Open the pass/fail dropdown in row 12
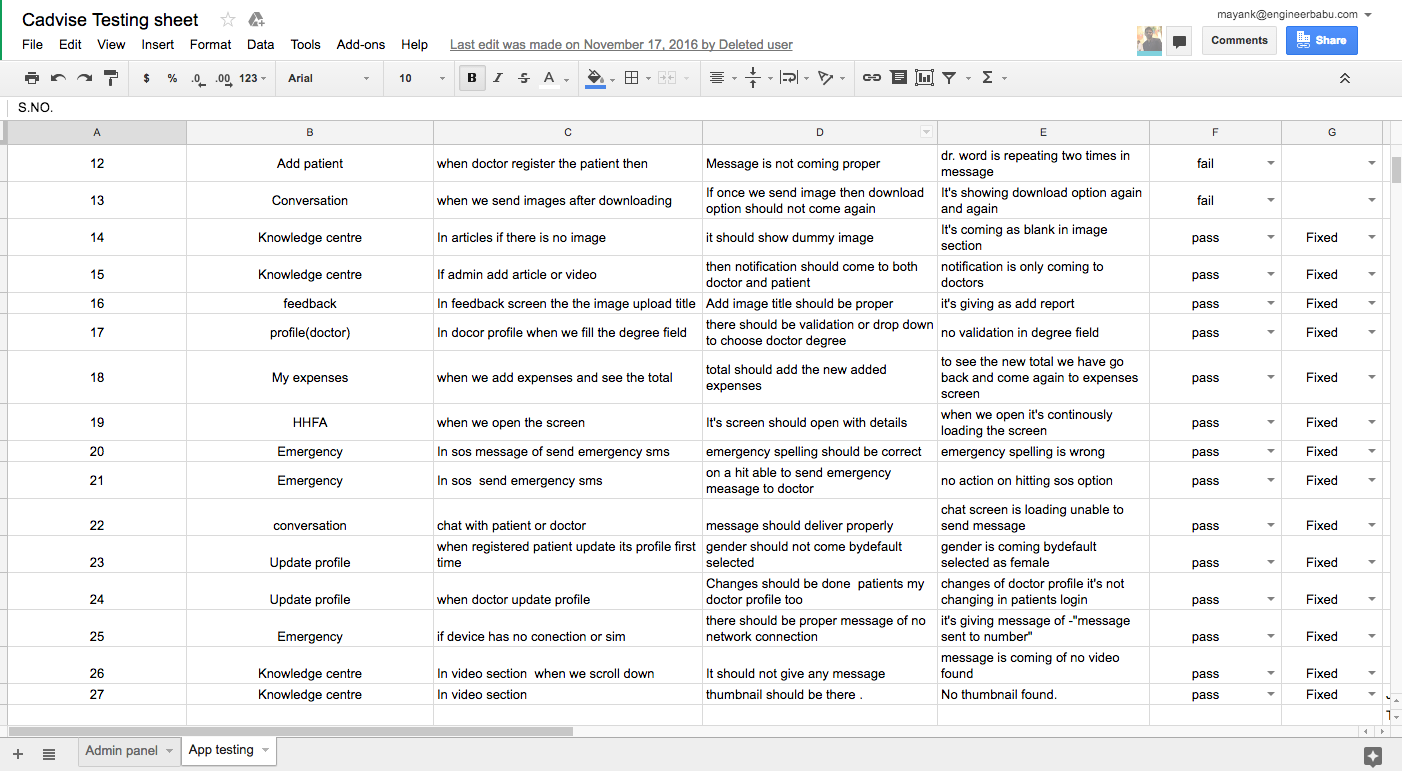Screen dimensions: 1402x771 pos(1270,163)
